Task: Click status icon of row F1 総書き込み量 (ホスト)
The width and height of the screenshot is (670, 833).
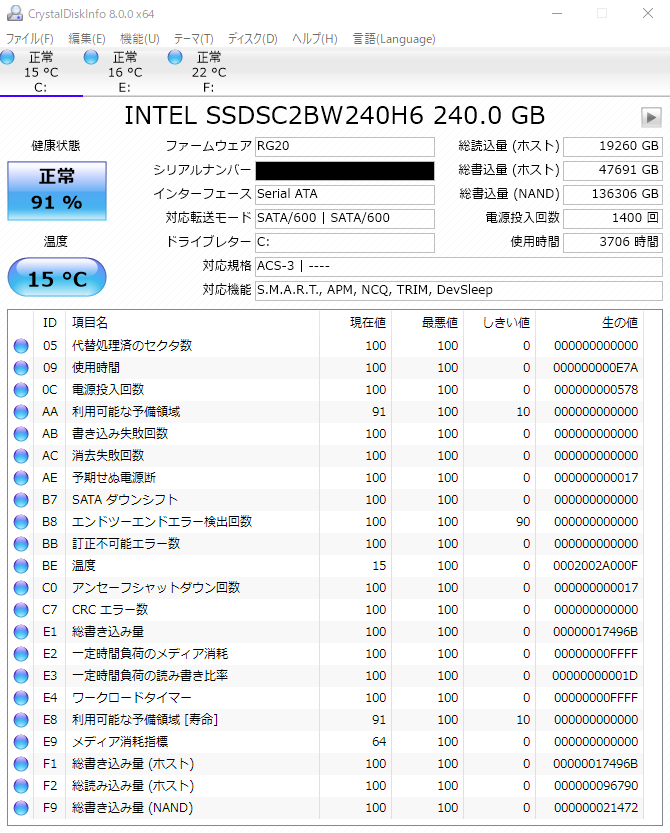Action: [21, 764]
